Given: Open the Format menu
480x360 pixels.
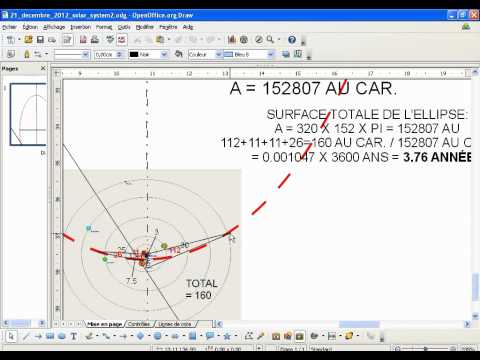Looking at the screenshot, I should pos(104,27).
